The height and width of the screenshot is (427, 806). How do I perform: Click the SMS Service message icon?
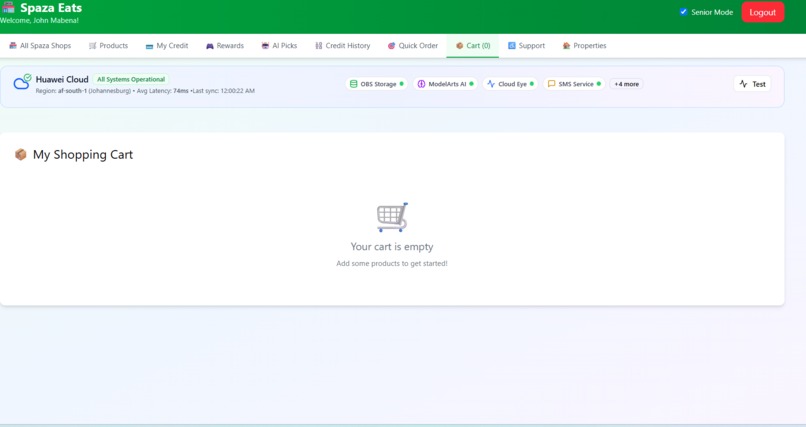click(x=552, y=84)
